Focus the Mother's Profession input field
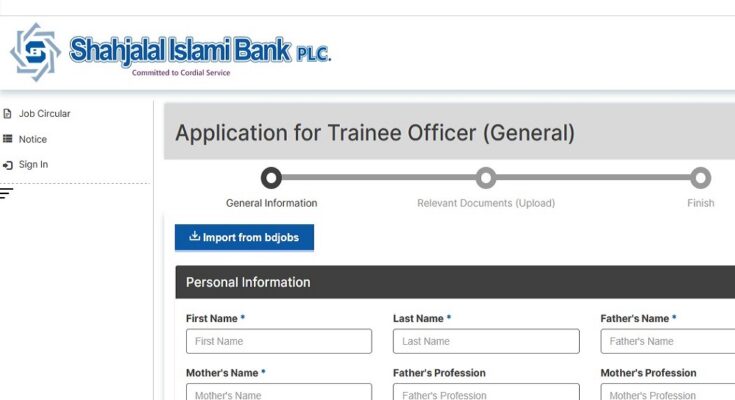The height and width of the screenshot is (400, 735). [x=668, y=394]
